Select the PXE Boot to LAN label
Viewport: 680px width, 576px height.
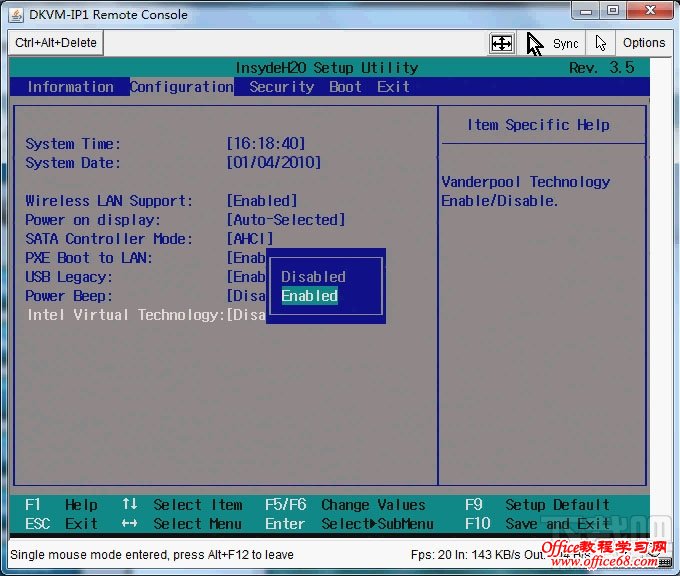point(88,258)
